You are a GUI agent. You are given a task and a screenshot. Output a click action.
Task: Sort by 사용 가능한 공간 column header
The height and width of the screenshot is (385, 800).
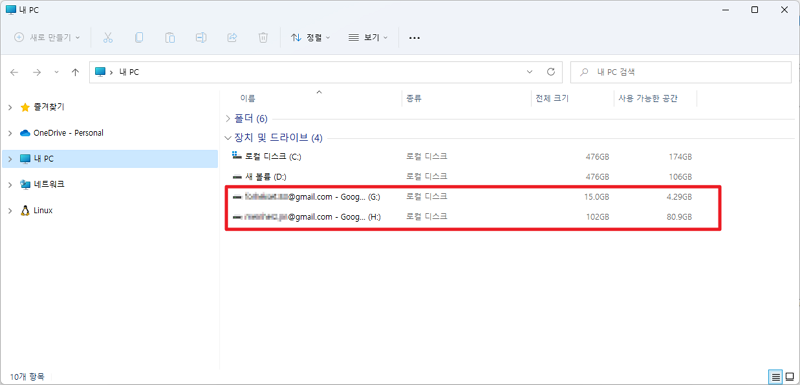point(648,98)
